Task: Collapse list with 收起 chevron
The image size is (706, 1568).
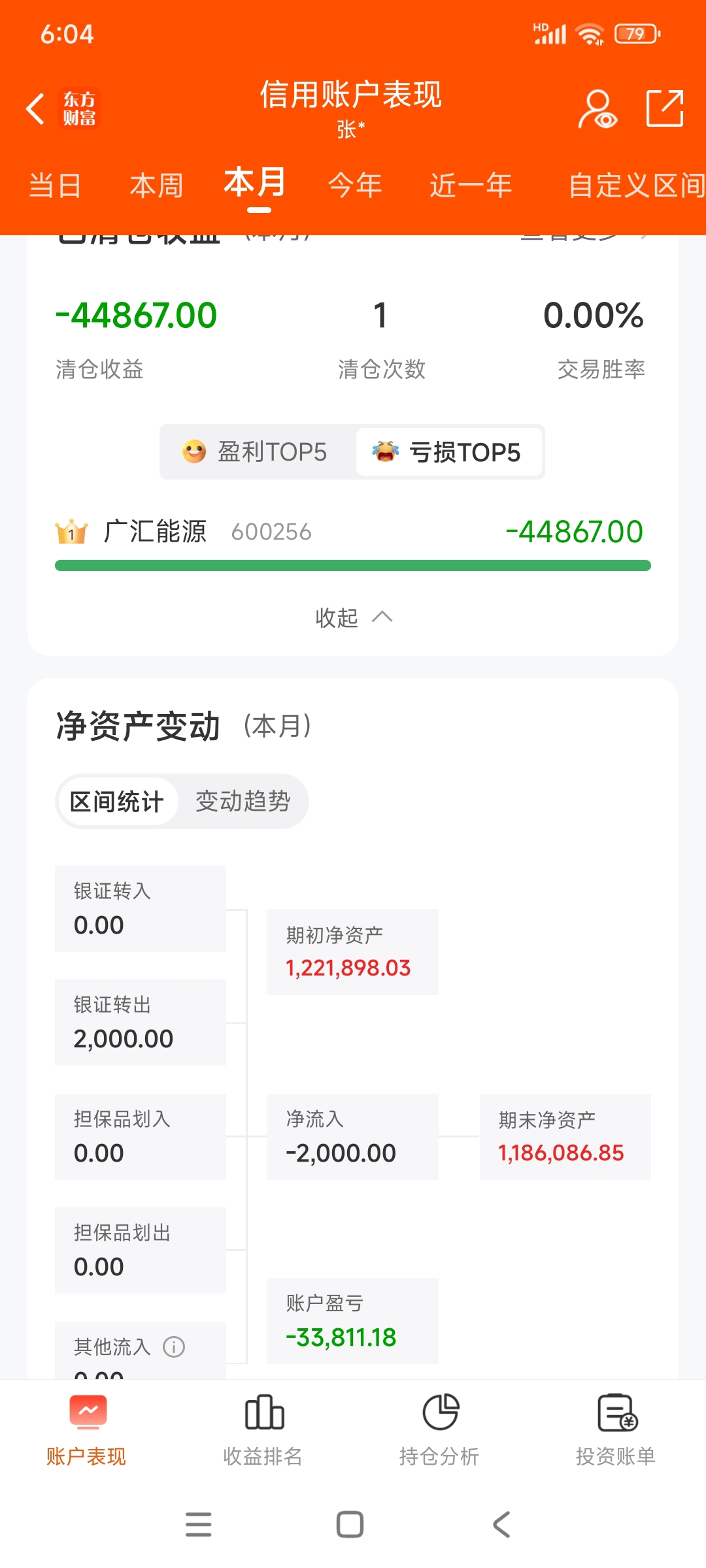Action: (x=353, y=617)
